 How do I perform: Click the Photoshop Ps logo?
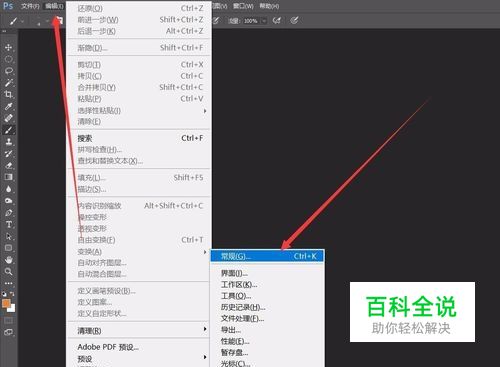pos(8,6)
